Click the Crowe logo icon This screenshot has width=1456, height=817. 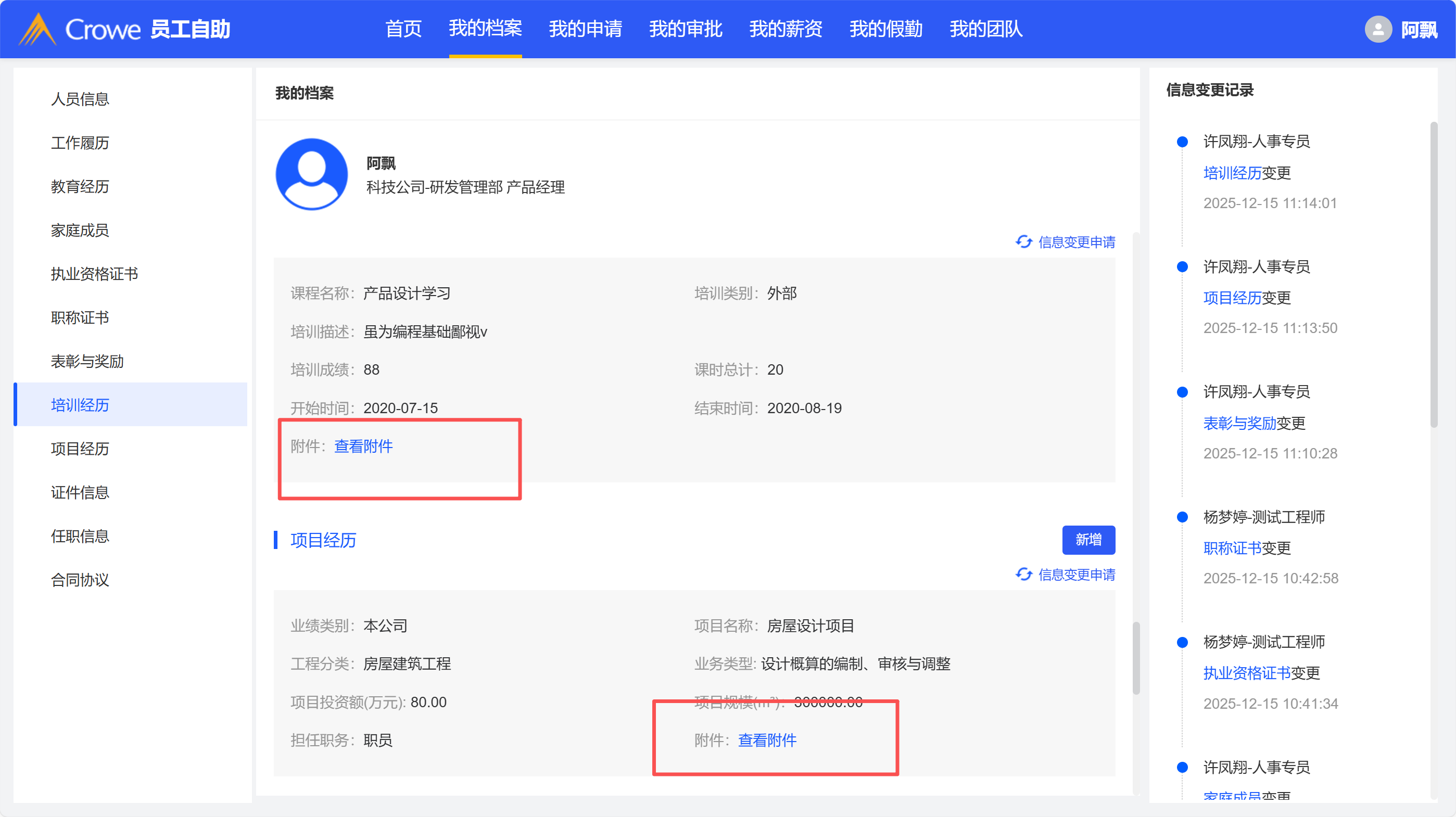tap(37, 29)
